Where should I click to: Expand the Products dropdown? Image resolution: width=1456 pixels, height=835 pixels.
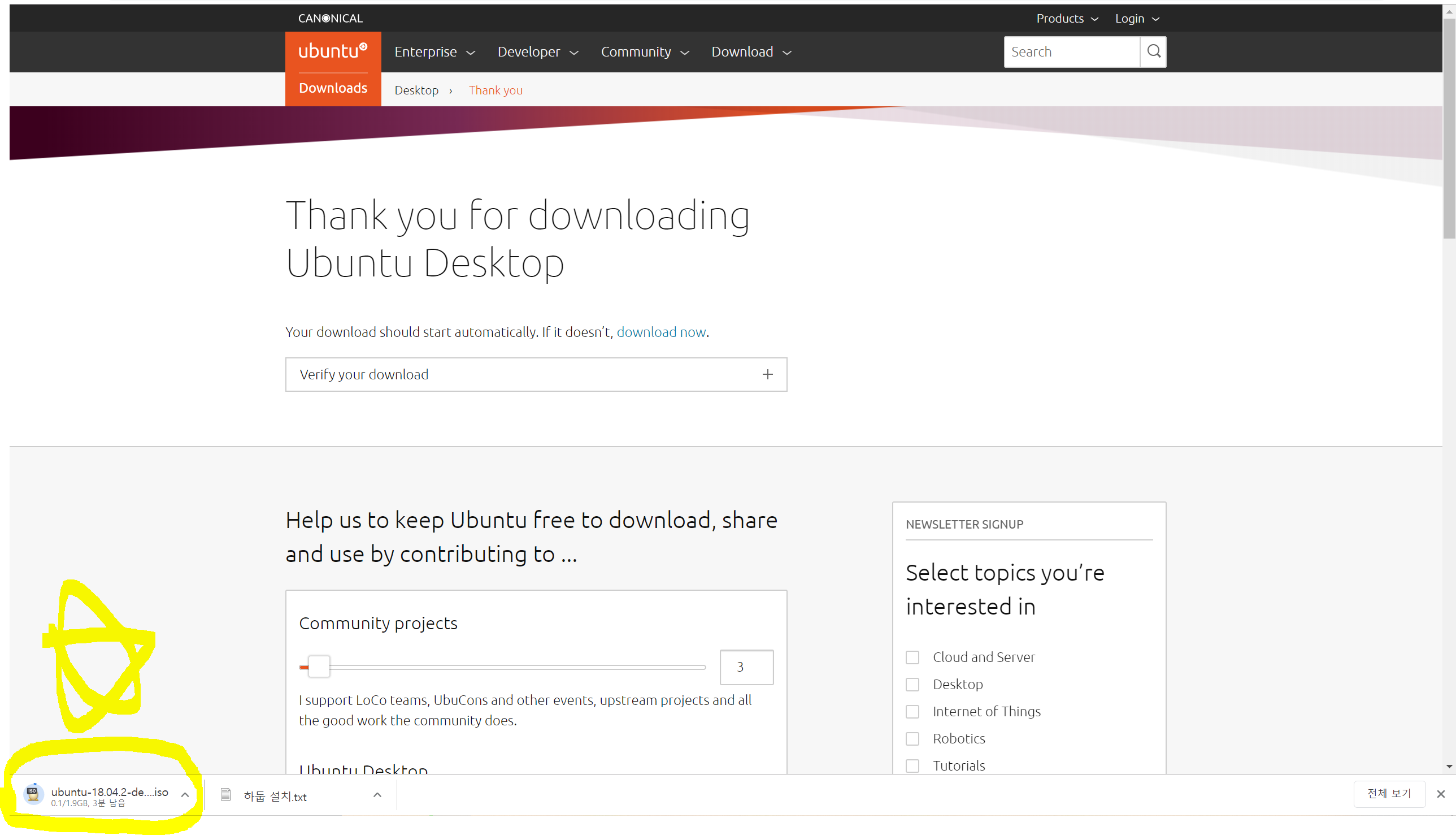[x=1066, y=18]
